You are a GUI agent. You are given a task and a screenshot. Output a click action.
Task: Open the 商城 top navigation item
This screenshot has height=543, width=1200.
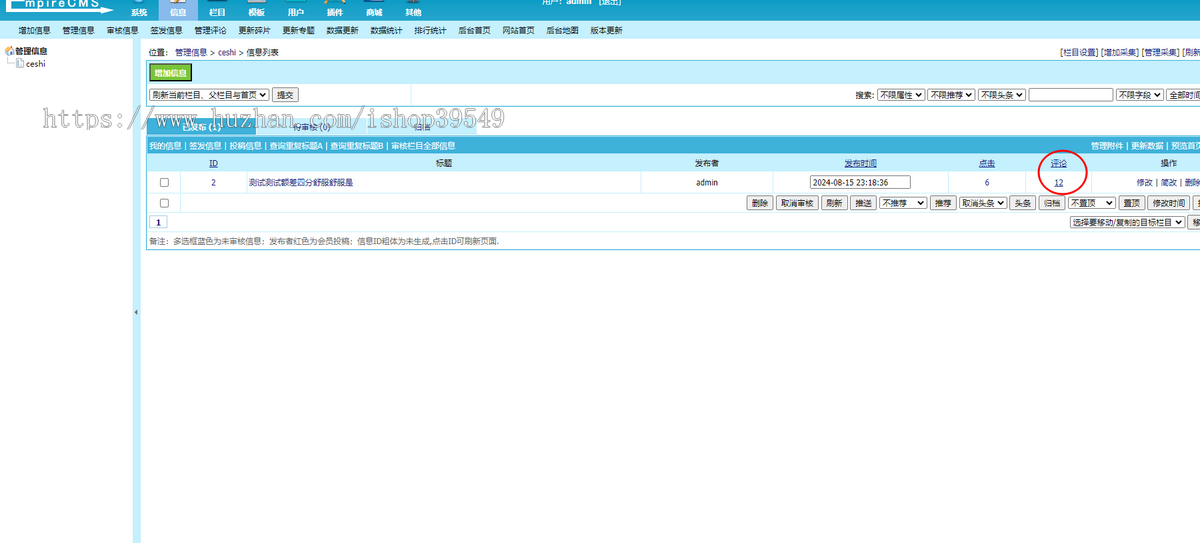click(x=374, y=10)
